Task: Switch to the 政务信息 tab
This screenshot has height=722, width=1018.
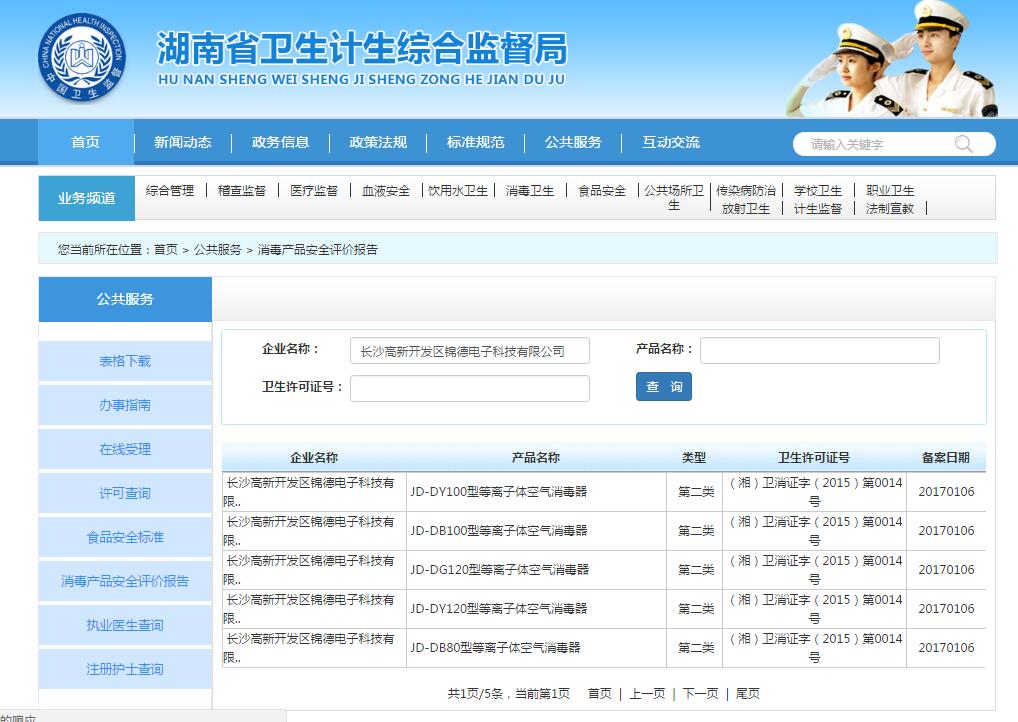Action: point(280,143)
